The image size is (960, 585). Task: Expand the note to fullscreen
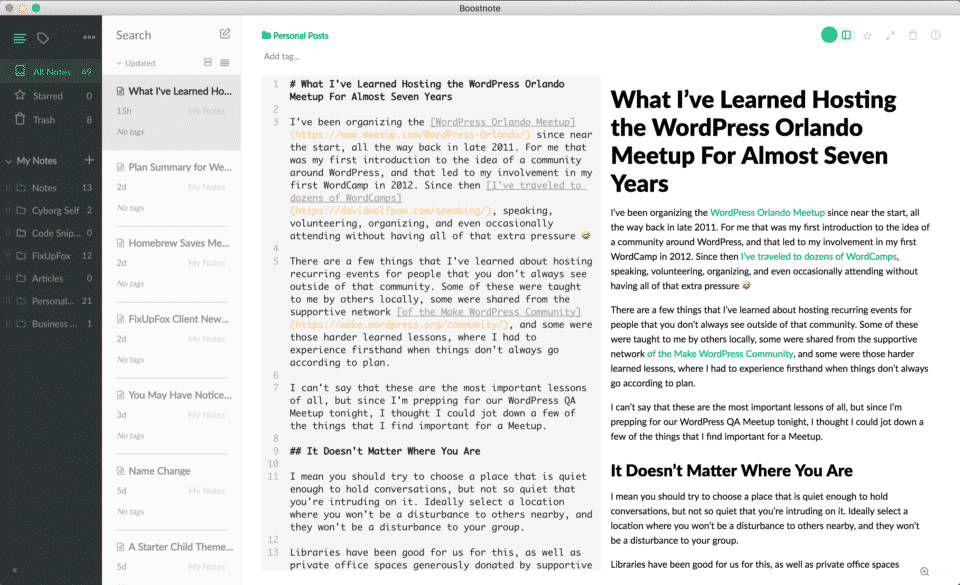point(890,35)
